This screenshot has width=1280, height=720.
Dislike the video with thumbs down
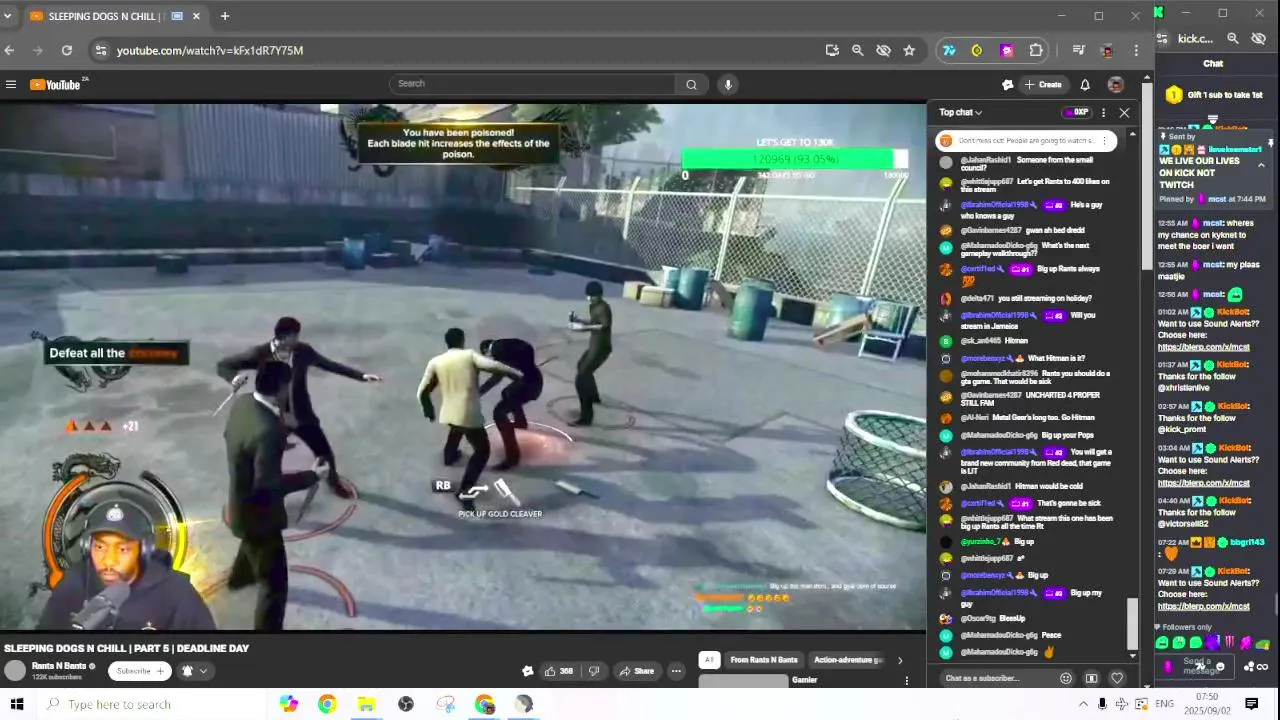(594, 671)
